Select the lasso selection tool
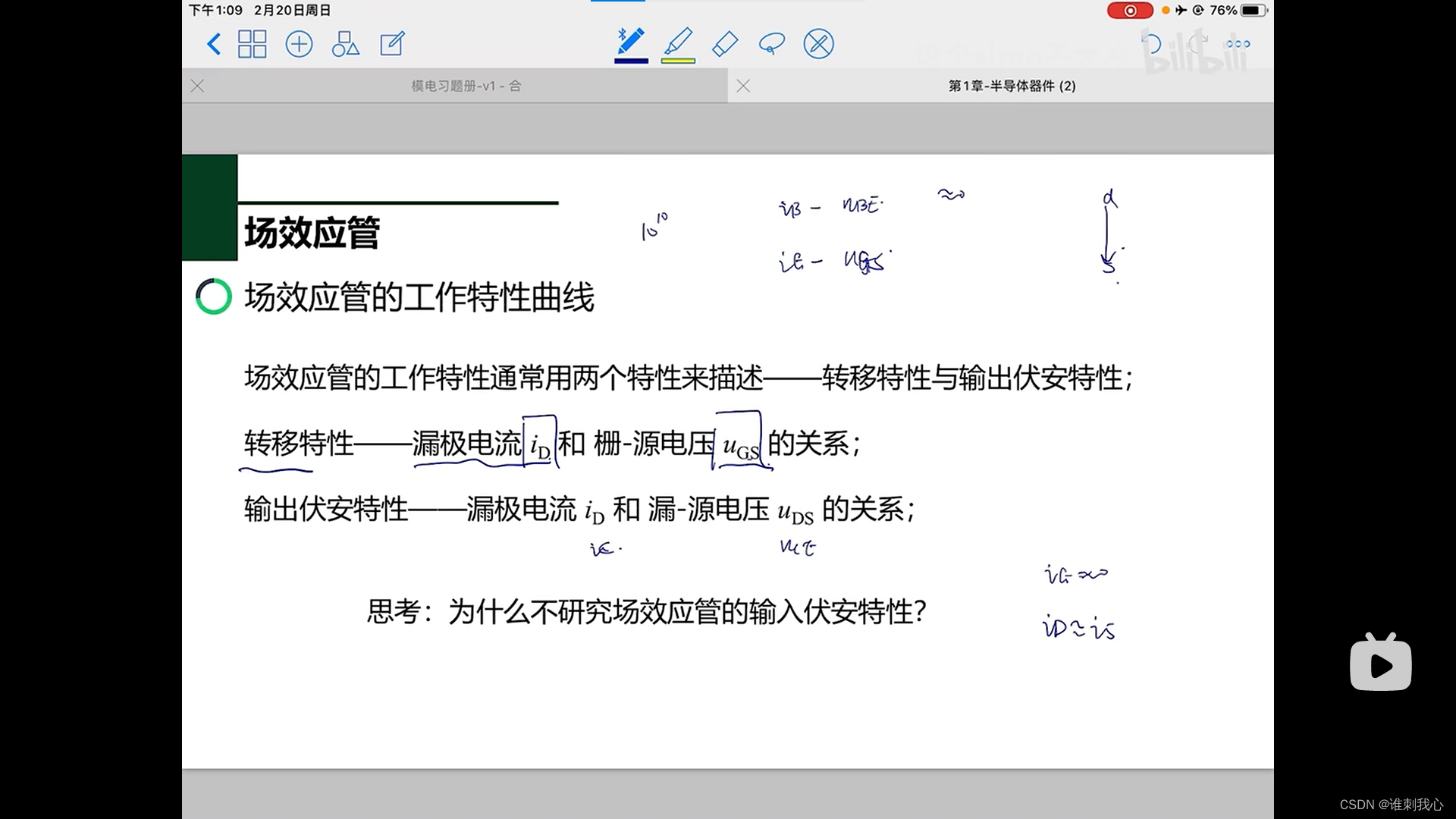This screenshot has width=1456, height=819. click(771, 44)
